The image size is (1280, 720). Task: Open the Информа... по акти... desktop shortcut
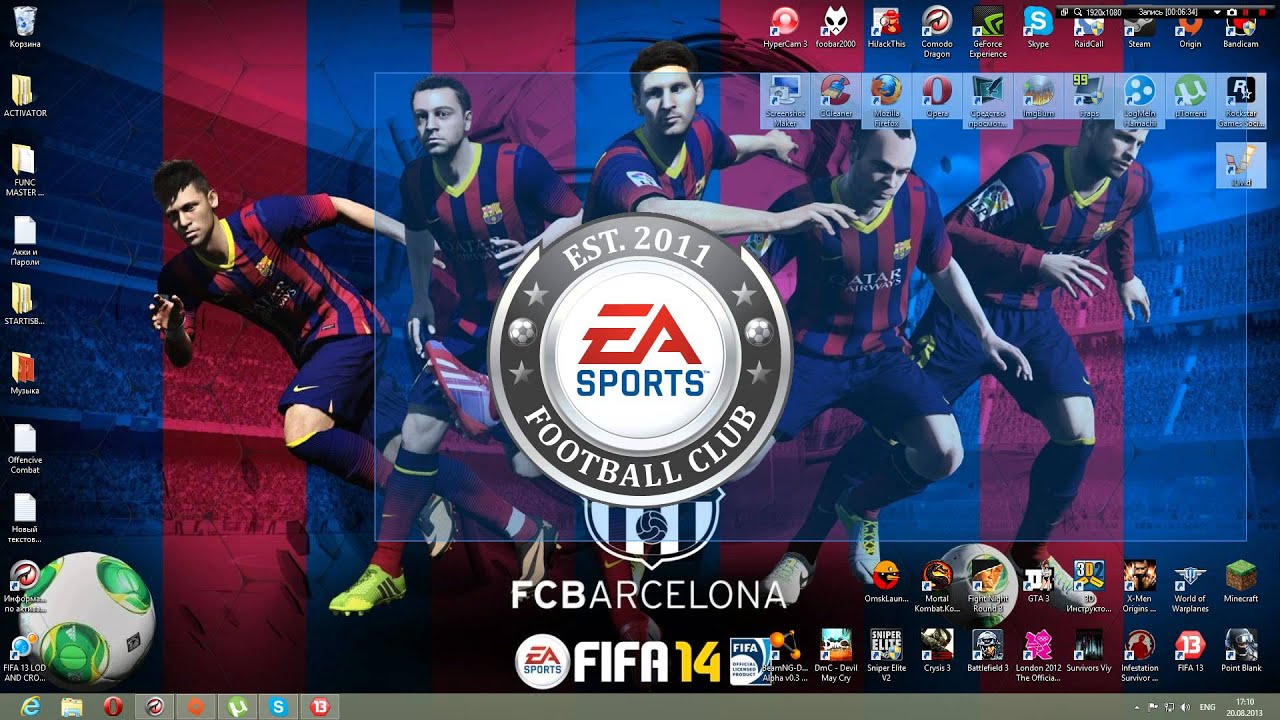[x=25, y=585]
